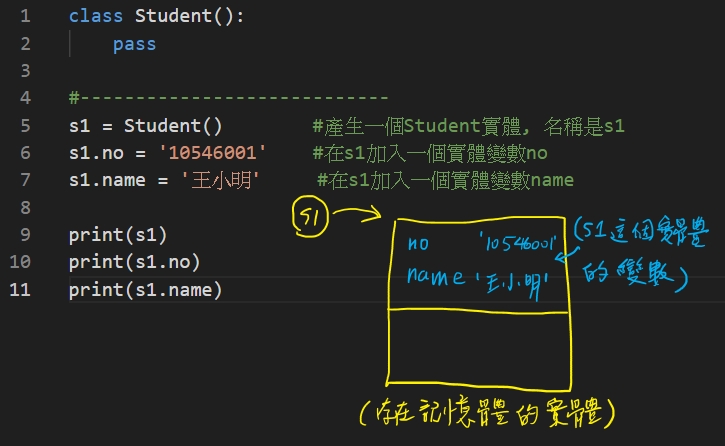Place cursor in 'print(s1)' on line 9
This screenshot has height=446, width=725.
pos(118,236)
